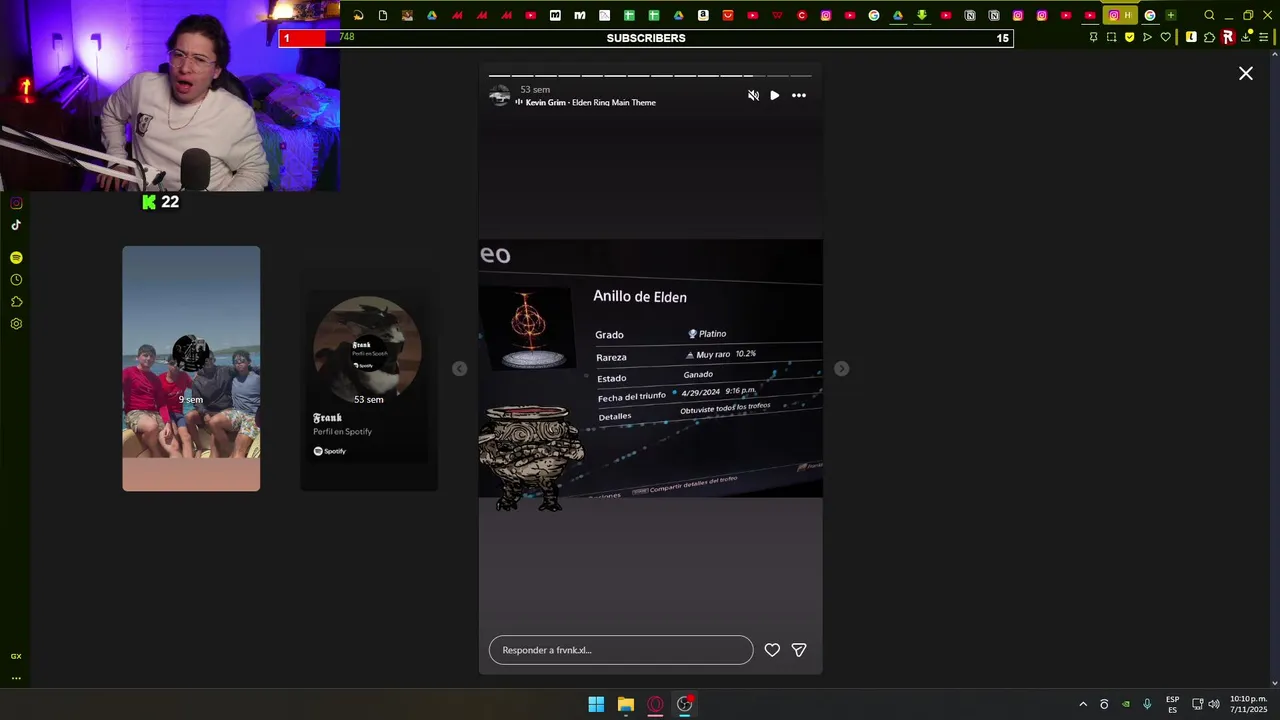
Task: Open the extensions cube in toolbar
Action: pyautogui.click(x=1209, y=37)
